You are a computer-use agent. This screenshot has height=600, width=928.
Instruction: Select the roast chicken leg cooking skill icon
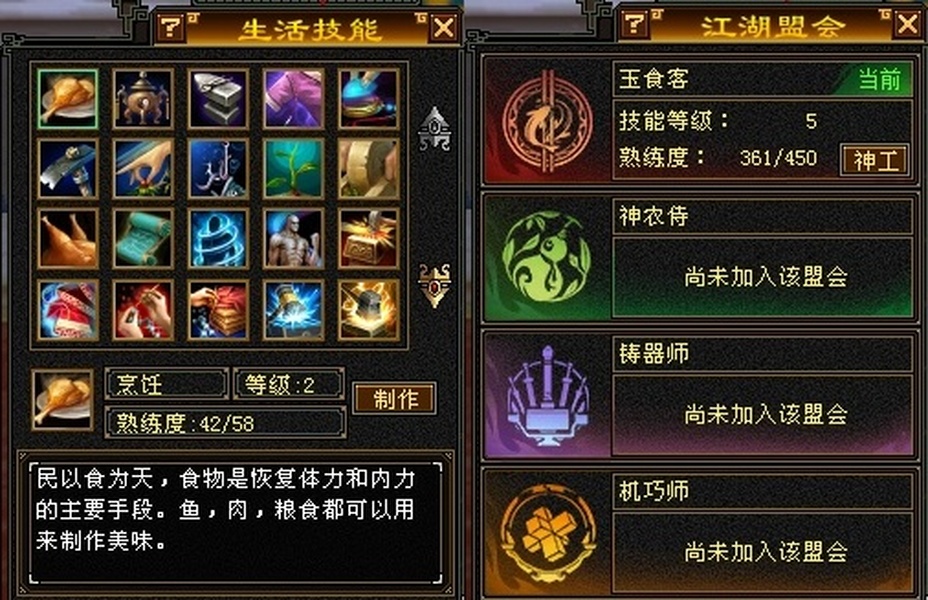tap(67, 99)
